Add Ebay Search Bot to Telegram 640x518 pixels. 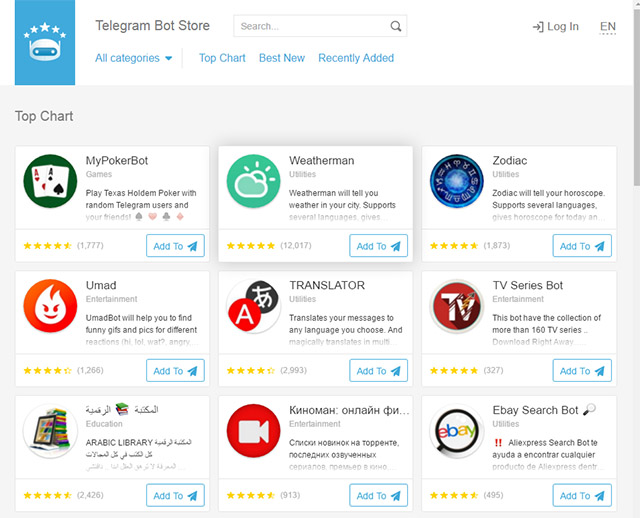click(582, 496)
